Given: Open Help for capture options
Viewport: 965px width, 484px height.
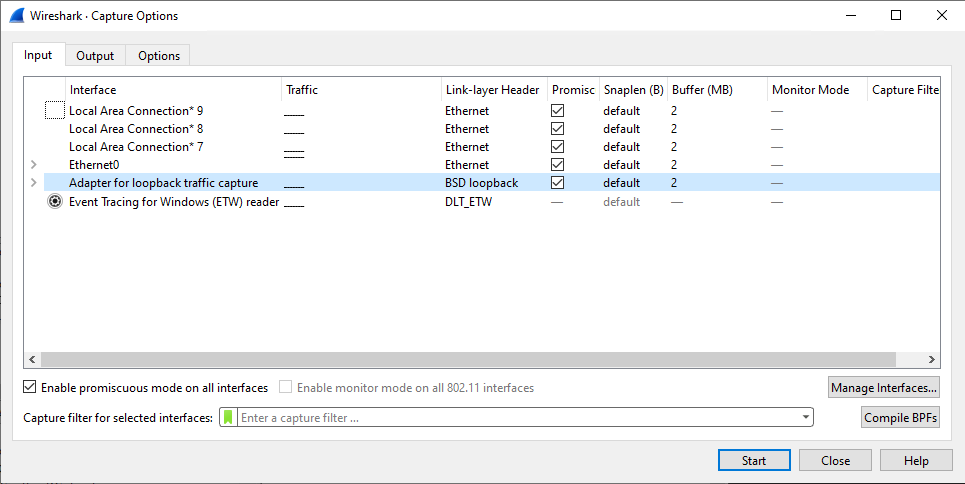Looking at the screenshot, I should [916, 461].
